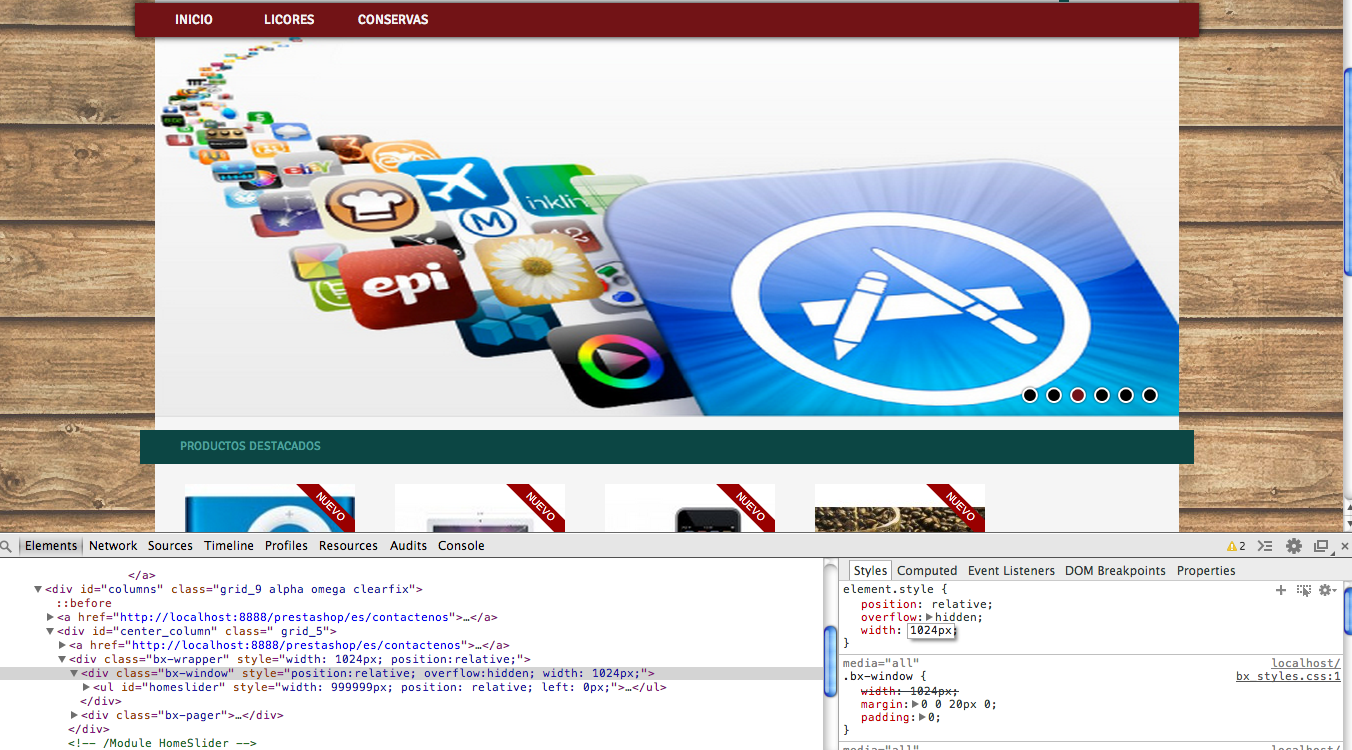Select the active red pager dot
This screenshot has height=750, width=1352.
pos(1078,395)
